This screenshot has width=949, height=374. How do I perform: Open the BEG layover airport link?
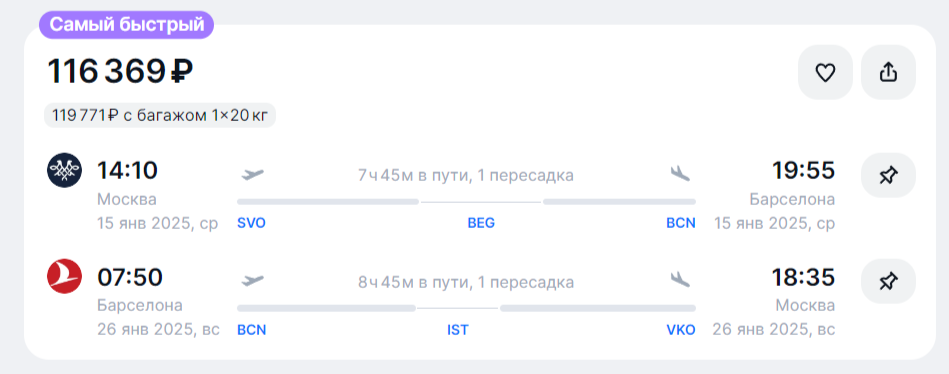pos(481,223)
